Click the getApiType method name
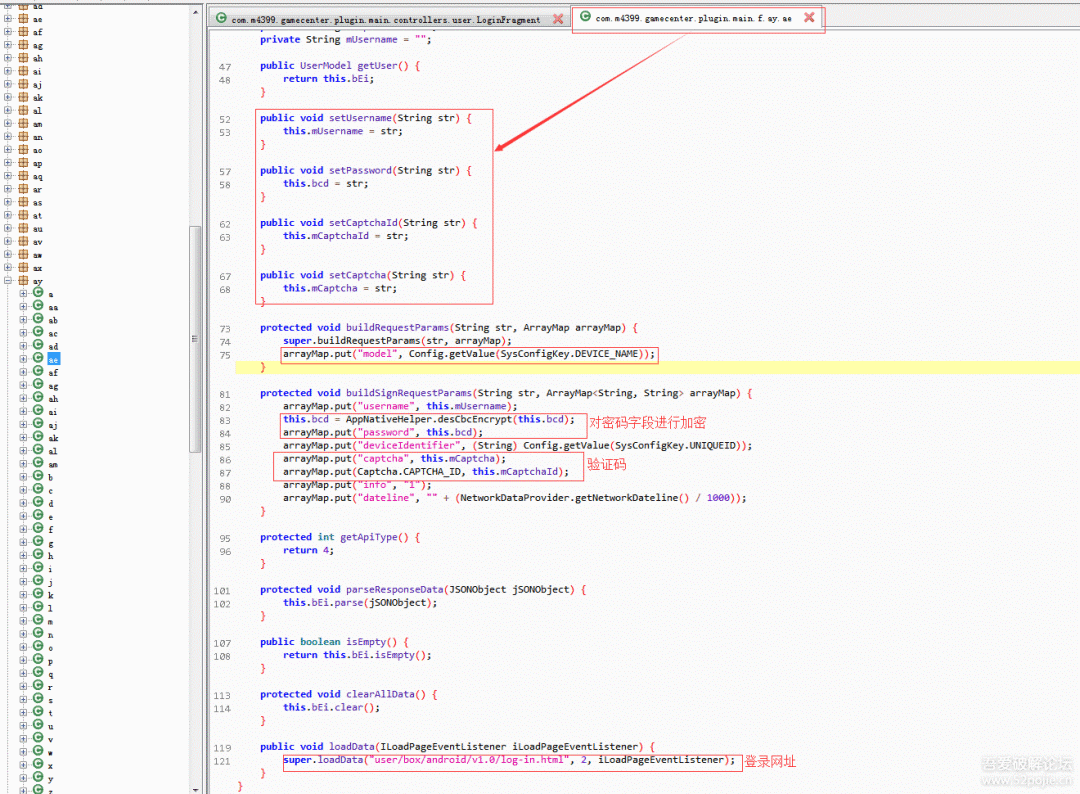The width and height of the screenshot is (1080, 794). click(368, 537)
